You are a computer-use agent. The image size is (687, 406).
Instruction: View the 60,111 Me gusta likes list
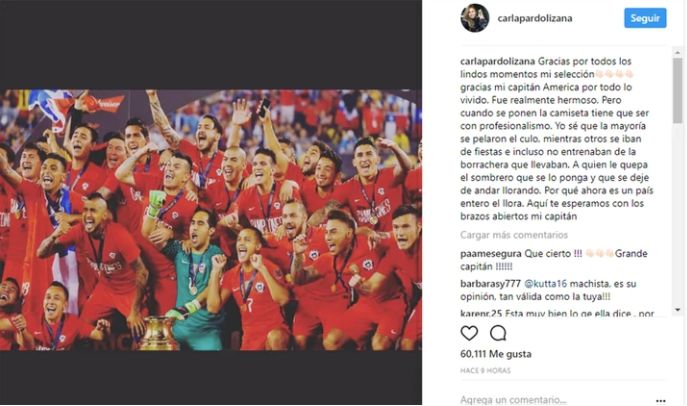pos(496,354)
